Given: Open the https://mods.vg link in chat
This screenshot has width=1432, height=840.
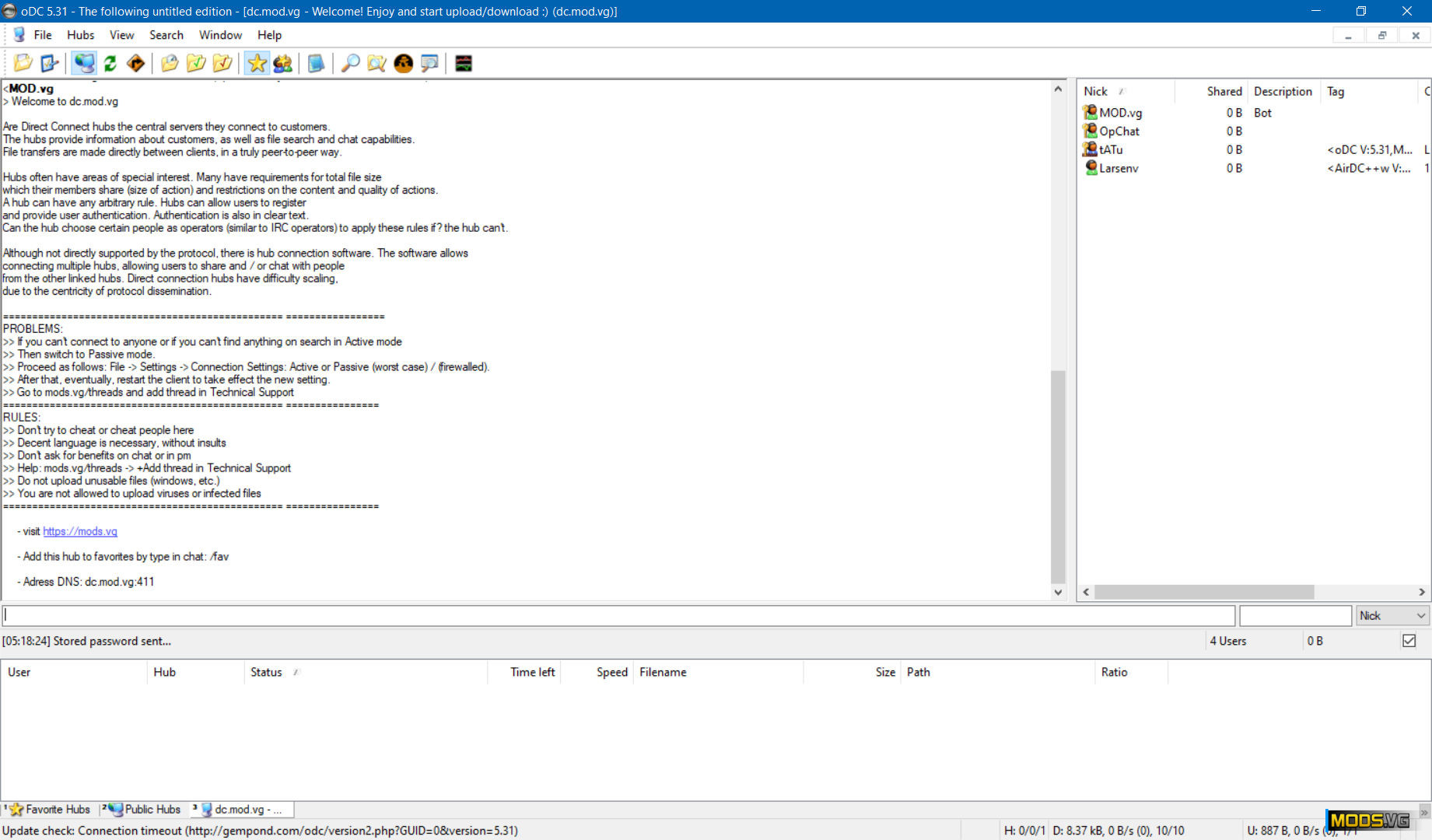Looking at the screenshot, I should pos(80,531).
